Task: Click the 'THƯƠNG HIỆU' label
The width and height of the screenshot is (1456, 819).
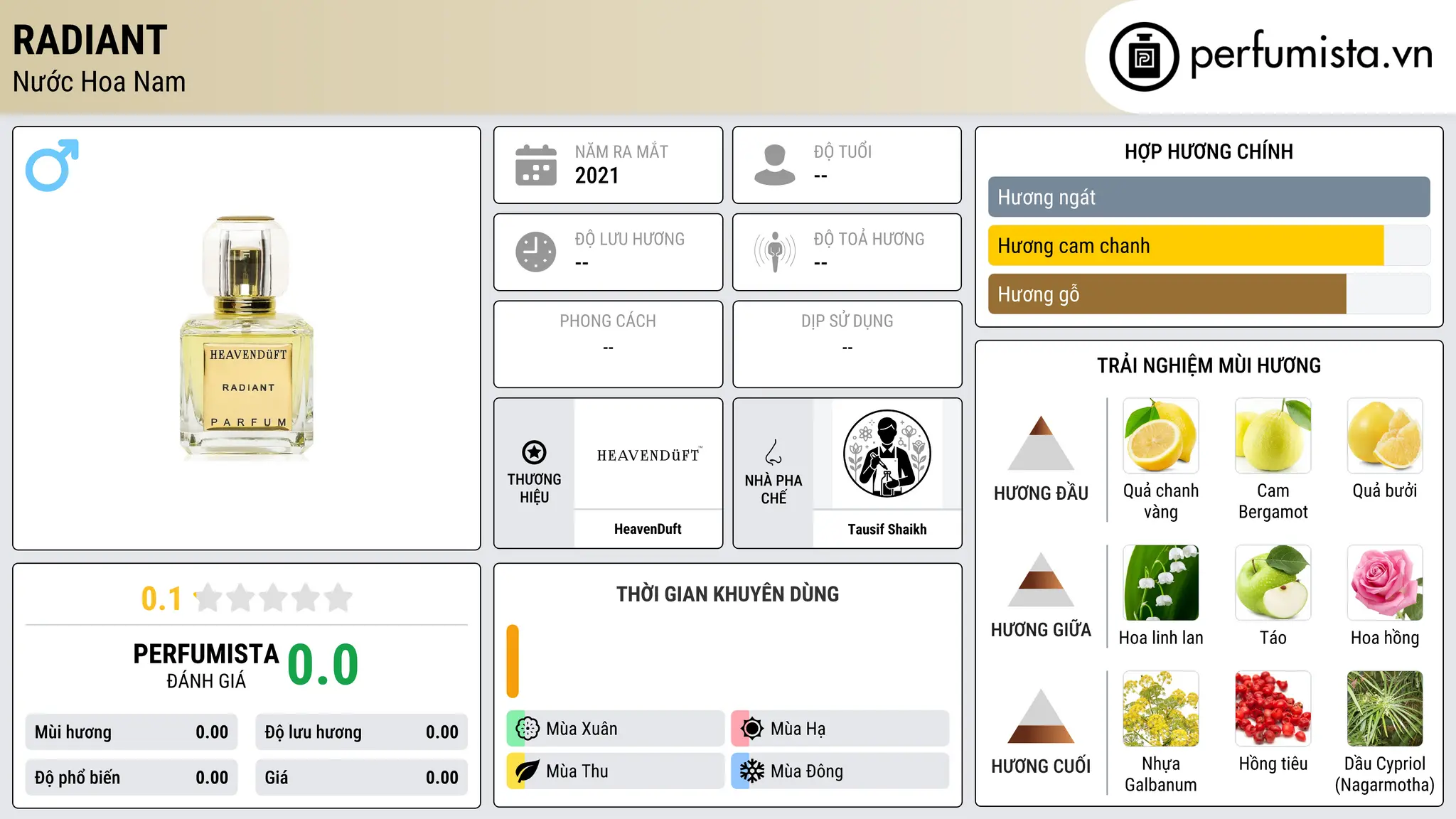Action: [535, 488]
